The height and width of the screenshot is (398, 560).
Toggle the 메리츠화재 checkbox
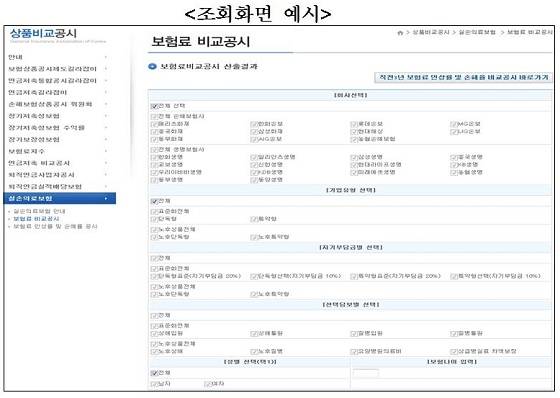pos(154,124)
